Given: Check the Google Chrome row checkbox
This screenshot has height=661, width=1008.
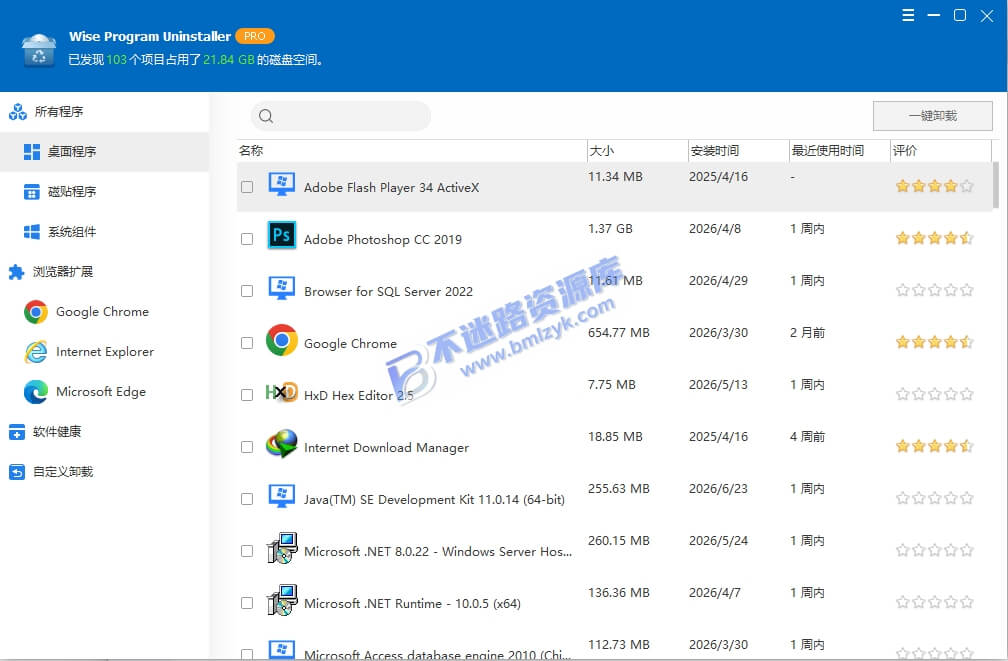Looking at the screenshot, I should [x=247, y=343].
